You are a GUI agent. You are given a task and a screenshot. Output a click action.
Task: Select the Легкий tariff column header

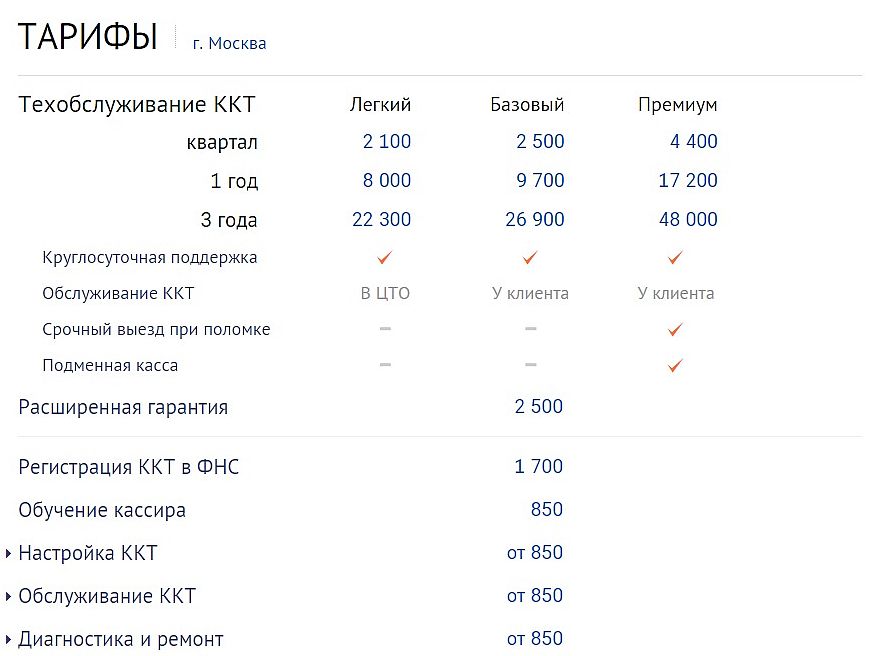(x=380, y=105)
